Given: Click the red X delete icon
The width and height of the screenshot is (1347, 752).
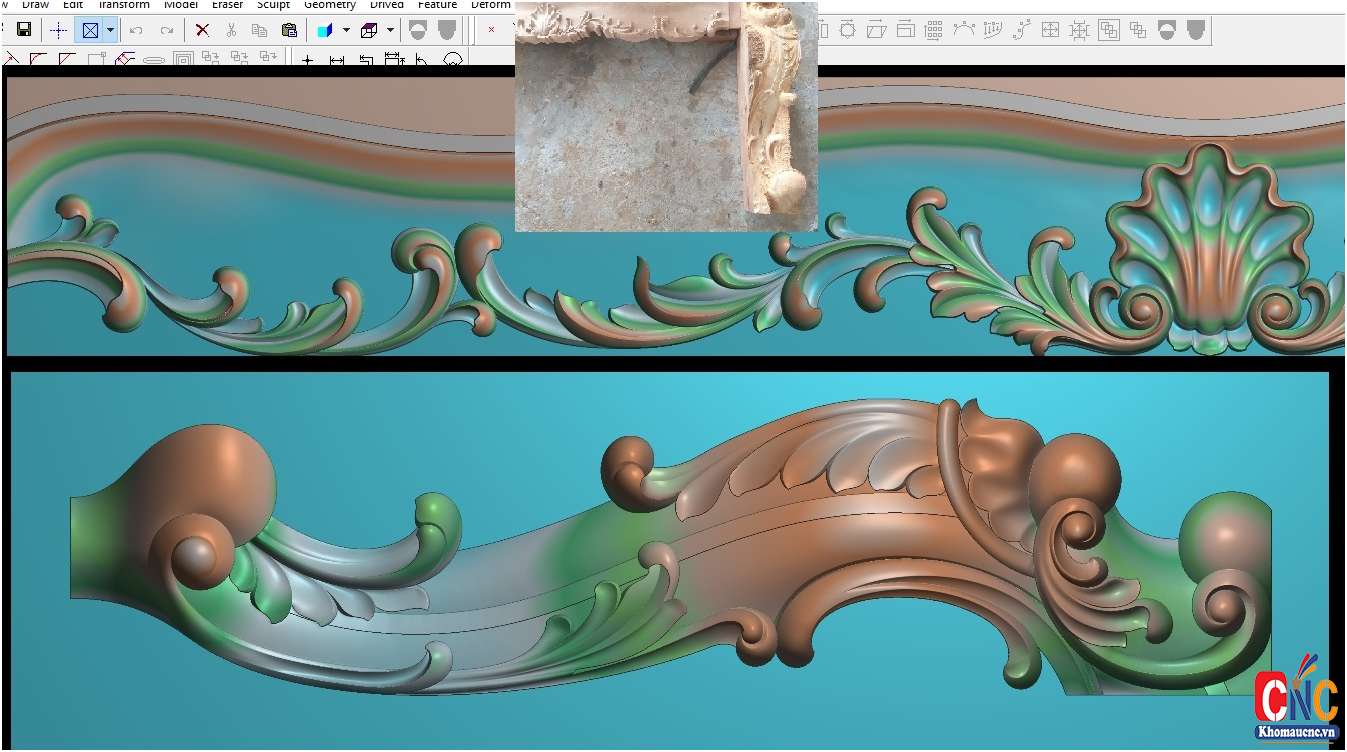Looking at the screenshot, I should pos(202,30).
